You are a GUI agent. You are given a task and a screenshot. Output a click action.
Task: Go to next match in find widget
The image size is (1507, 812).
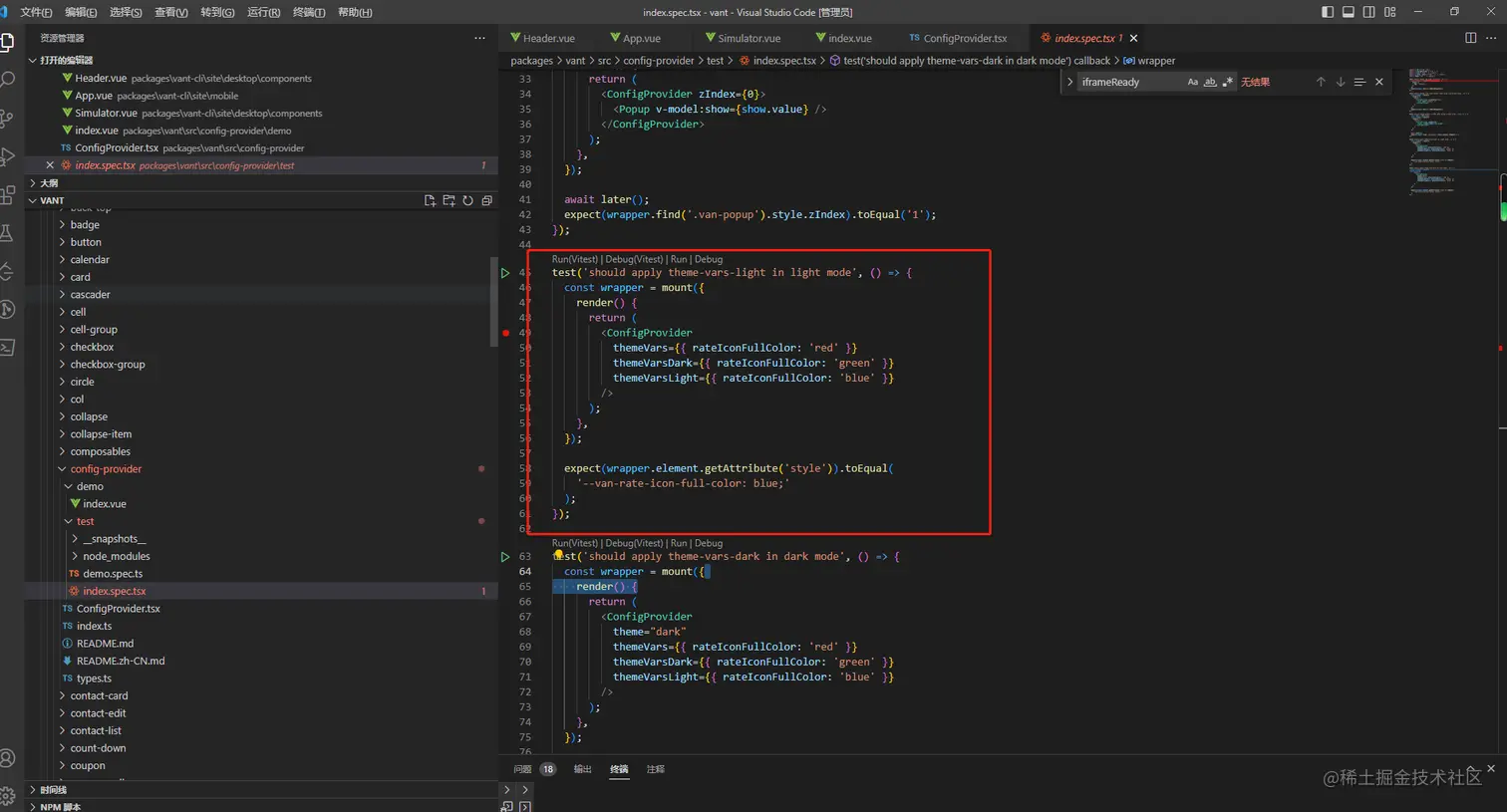click(1340, 82)
